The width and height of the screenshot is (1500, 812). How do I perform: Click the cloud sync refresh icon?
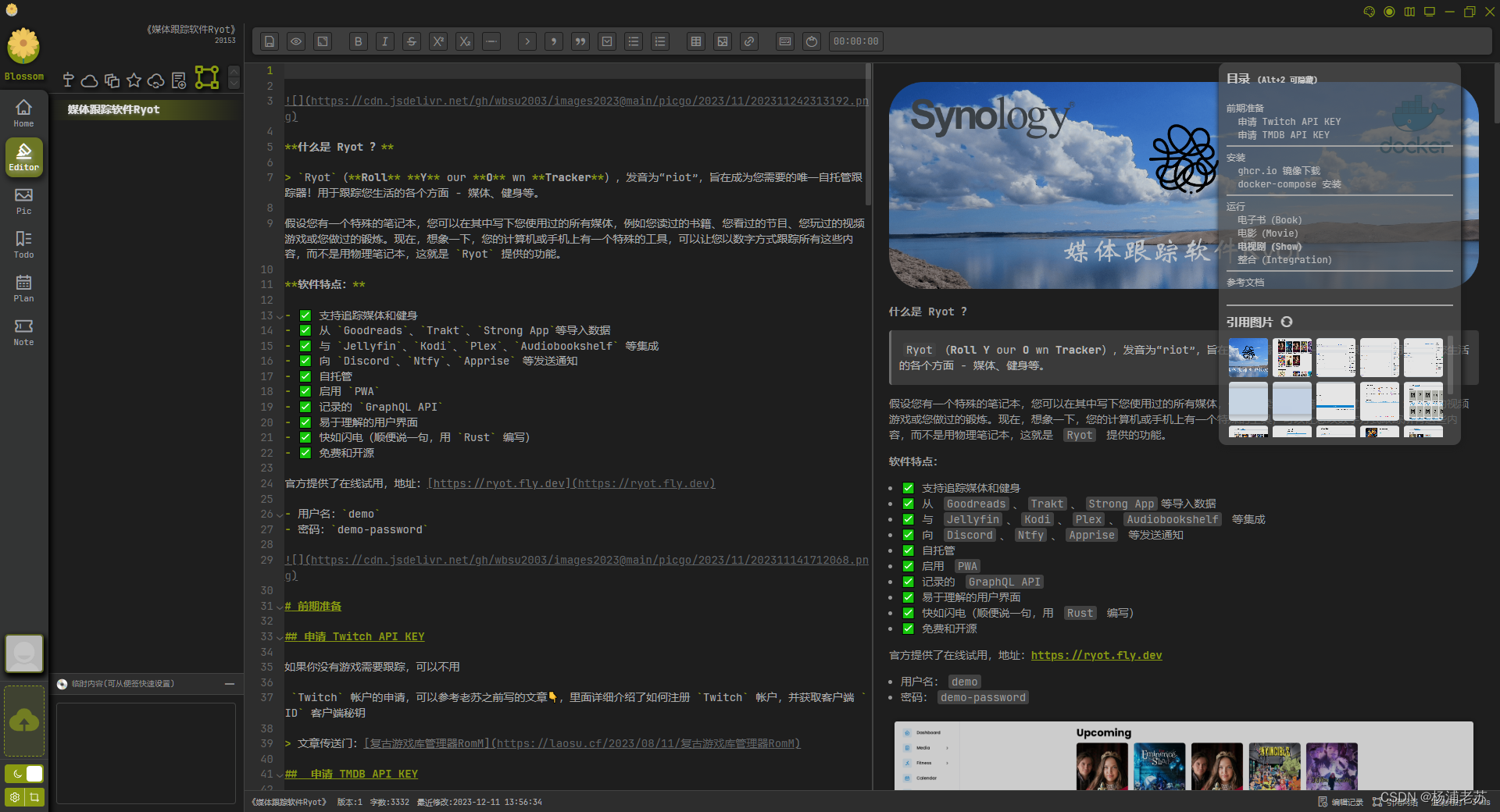[155, 80]
